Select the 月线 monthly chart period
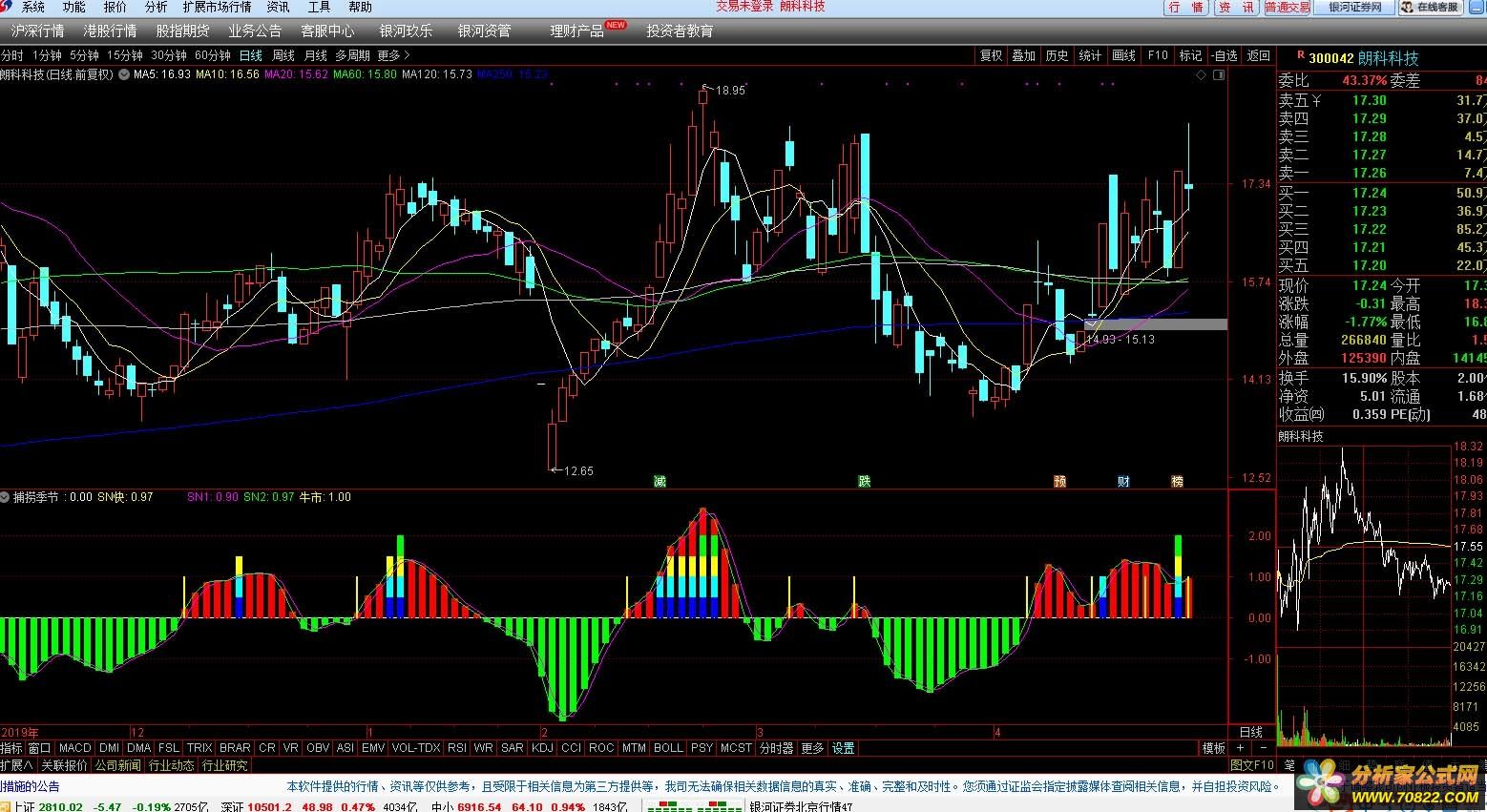Image resolution: width=1487 pixels, height=812 pixels. tap(316, 55)
